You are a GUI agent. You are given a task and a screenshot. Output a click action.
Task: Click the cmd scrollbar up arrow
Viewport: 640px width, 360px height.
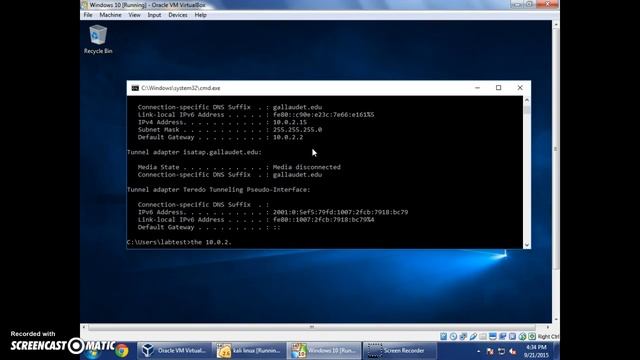tap(527, 100)
